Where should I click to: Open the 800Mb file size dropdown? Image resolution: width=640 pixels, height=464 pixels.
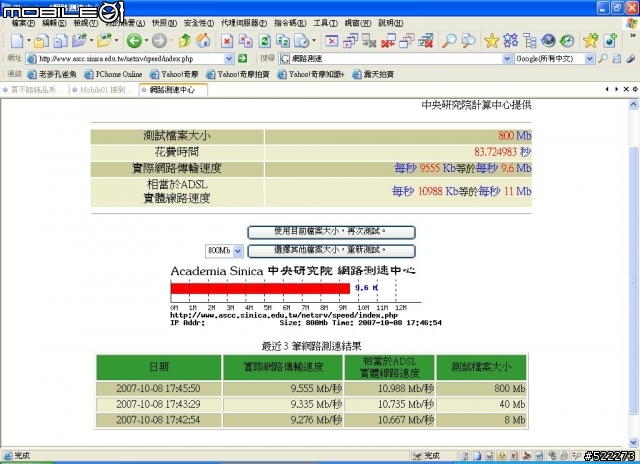pyautogui.click(x=238, y=251)
